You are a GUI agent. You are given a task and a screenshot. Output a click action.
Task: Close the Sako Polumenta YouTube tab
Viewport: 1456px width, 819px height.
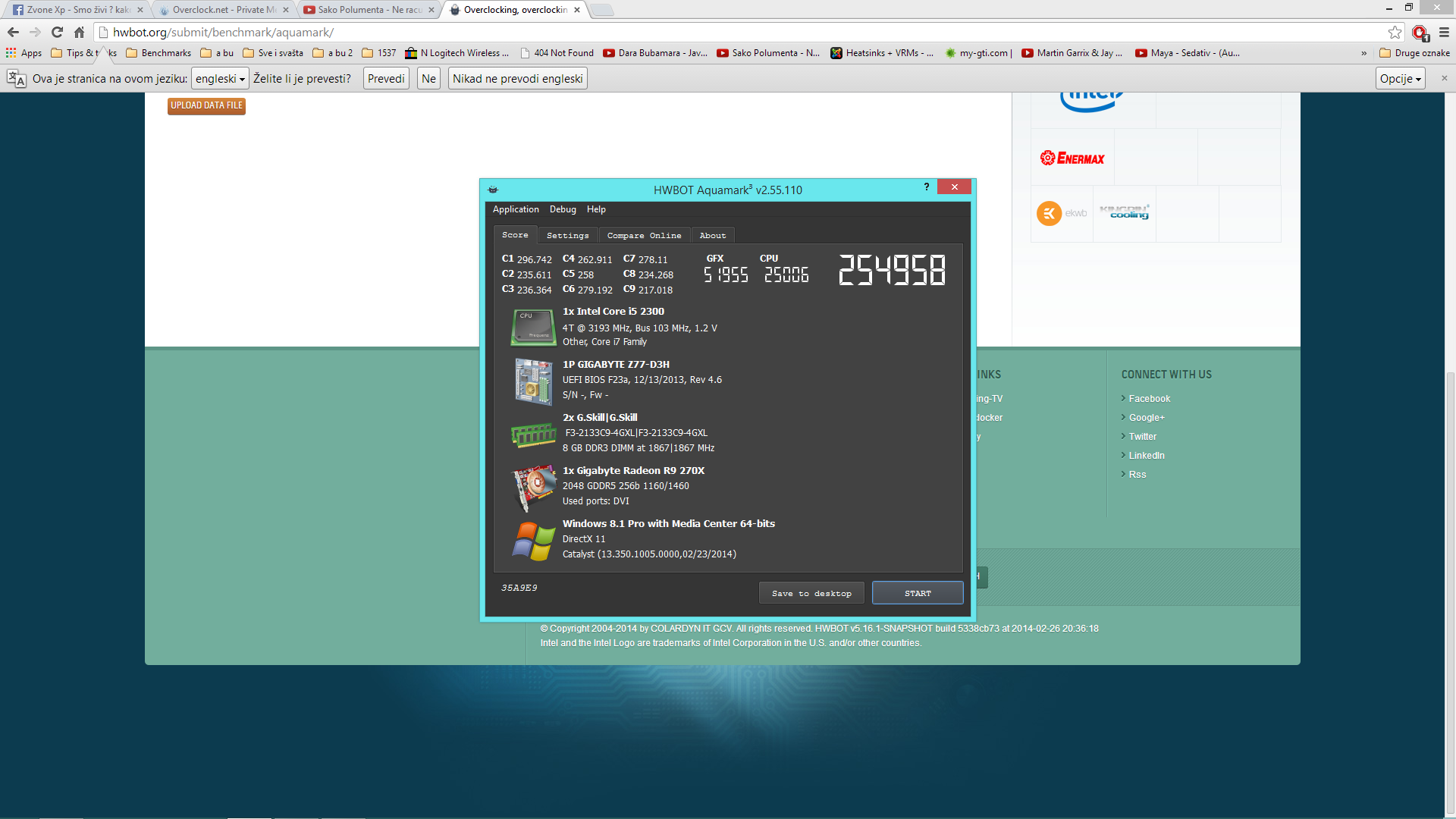click(x=431, y=10)
